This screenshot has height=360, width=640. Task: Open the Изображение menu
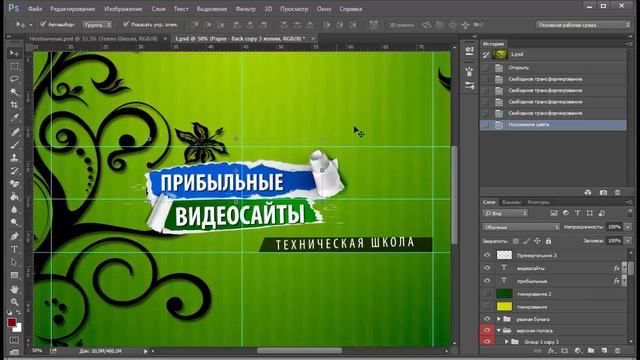click(123, 9)
